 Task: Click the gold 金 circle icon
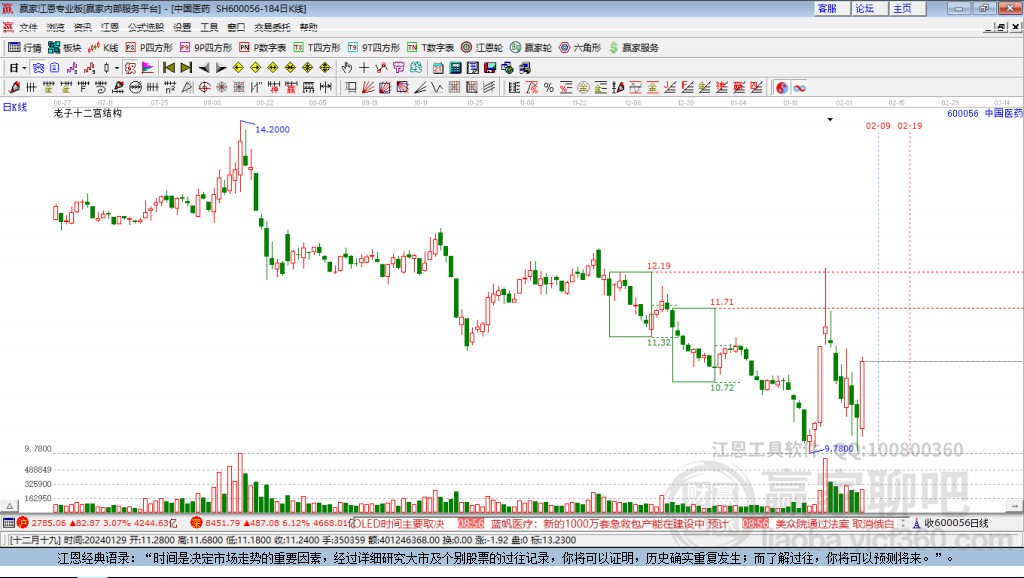(583, 87)
